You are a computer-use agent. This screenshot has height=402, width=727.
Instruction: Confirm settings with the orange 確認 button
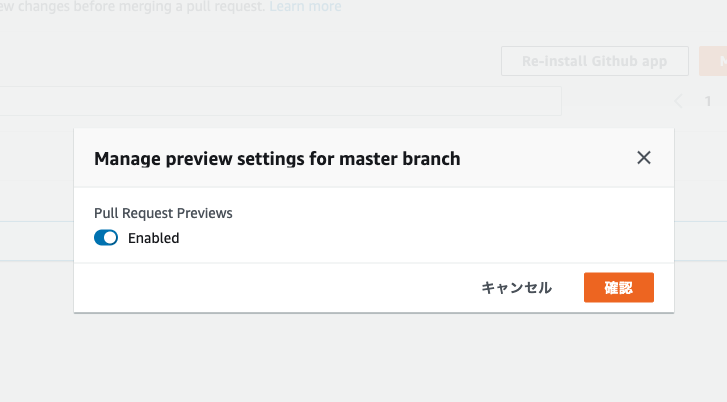tap(618, 287)
